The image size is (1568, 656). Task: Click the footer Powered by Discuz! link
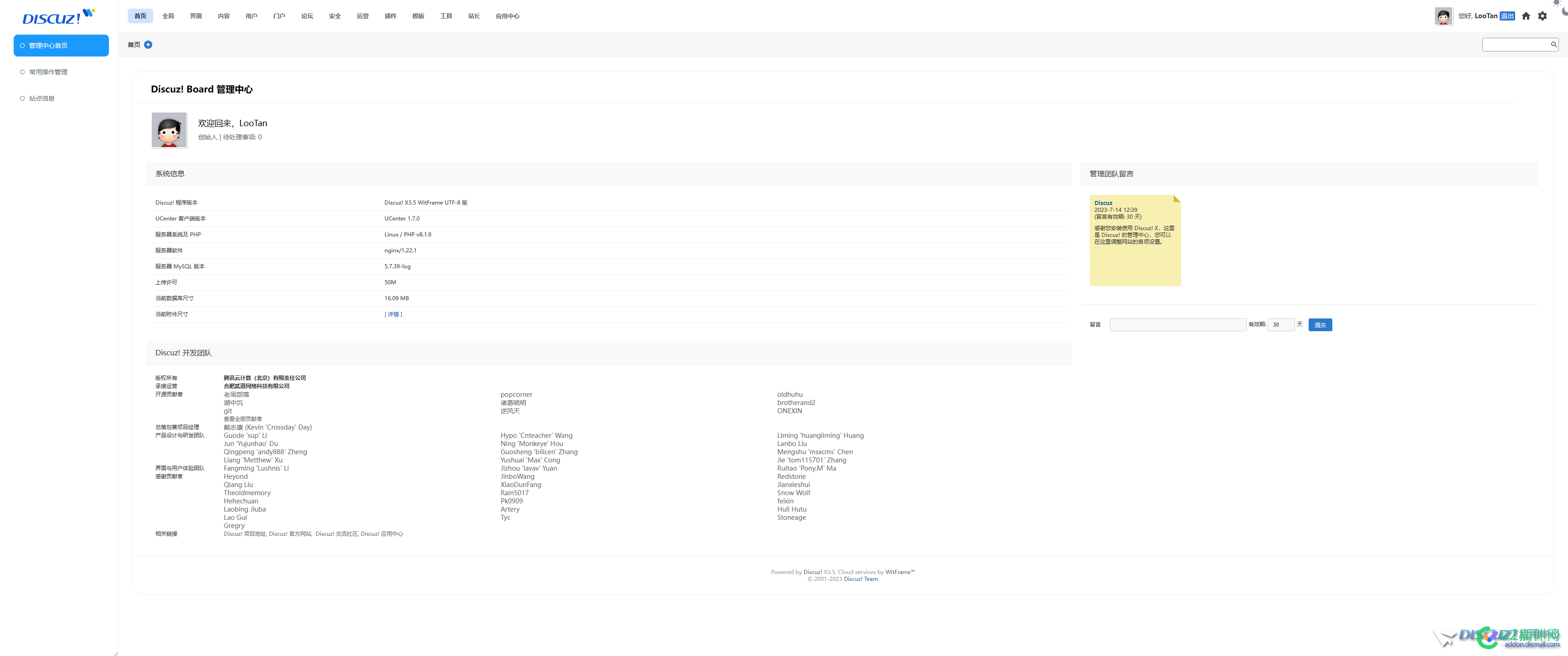click(813, 572)
